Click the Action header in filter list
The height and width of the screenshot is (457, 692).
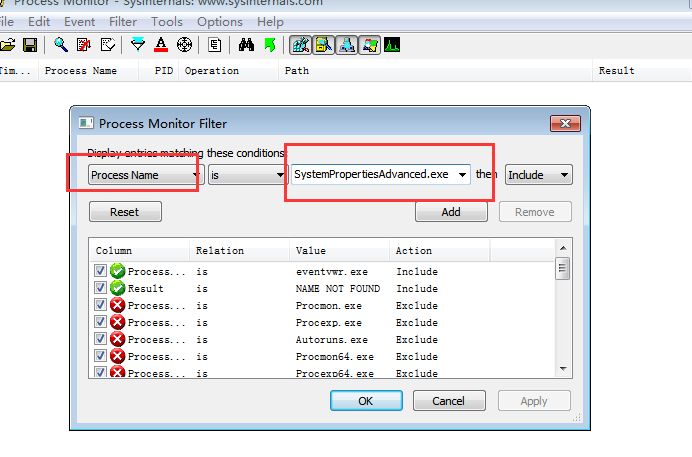tap(440, 251)
